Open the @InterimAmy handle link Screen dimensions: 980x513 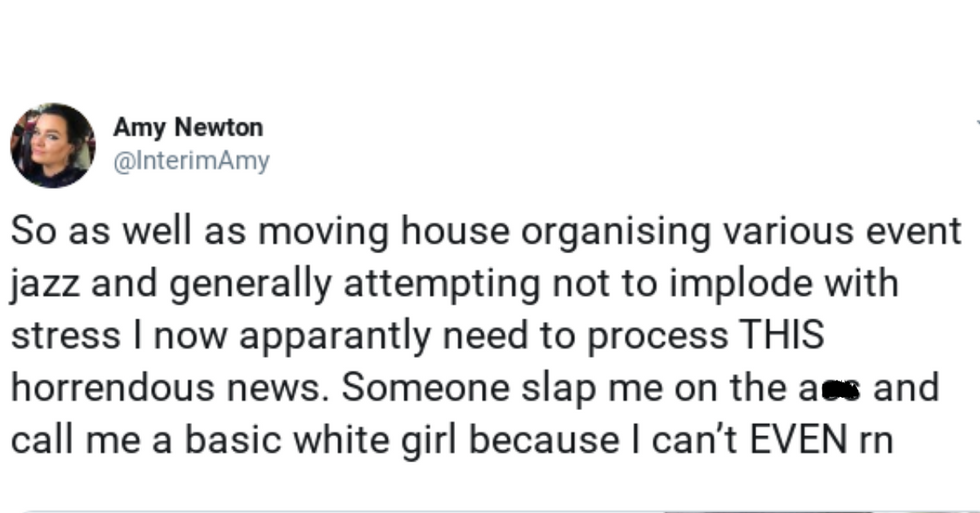[191, 161]
